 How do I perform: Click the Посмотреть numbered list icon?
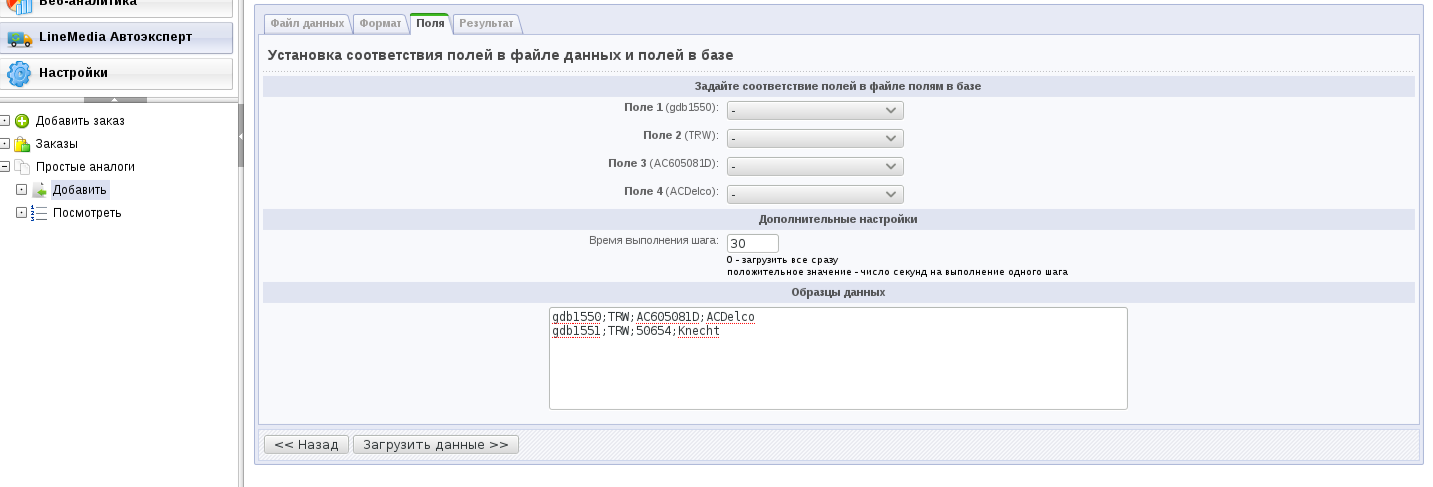pos(39,213)
